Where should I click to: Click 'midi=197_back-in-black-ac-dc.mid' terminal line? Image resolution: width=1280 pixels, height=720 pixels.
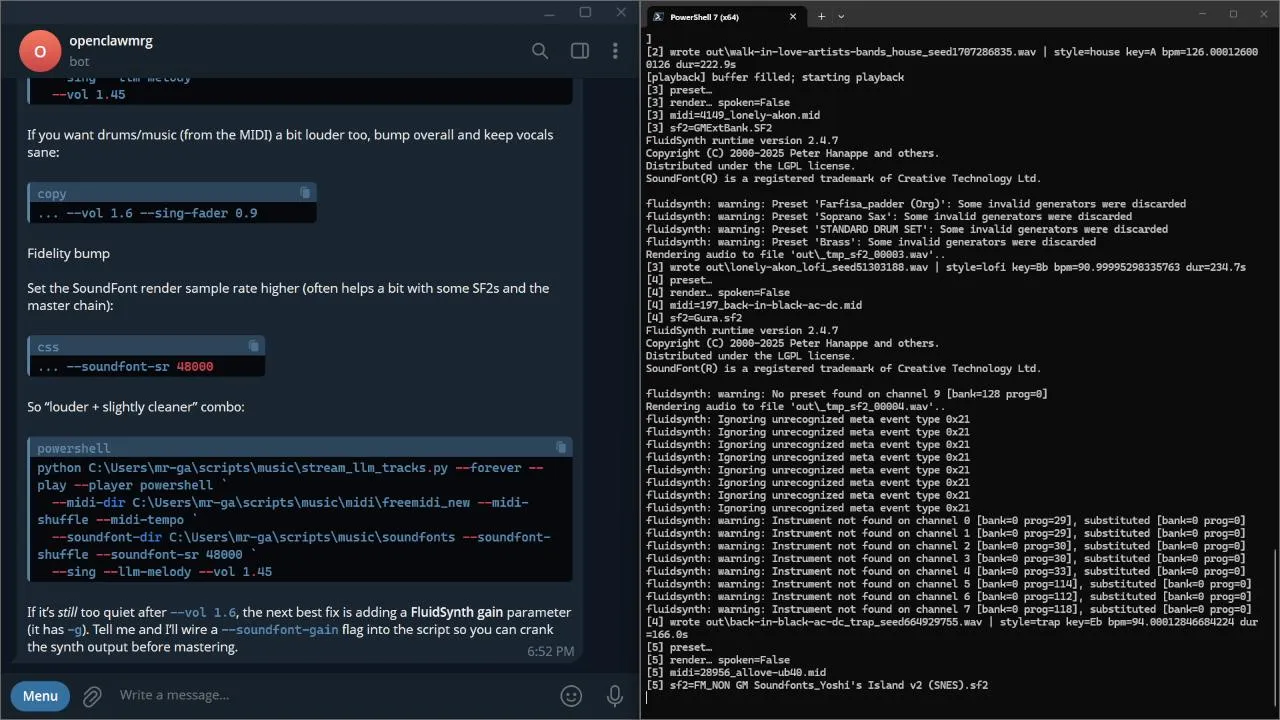[754, 305]
